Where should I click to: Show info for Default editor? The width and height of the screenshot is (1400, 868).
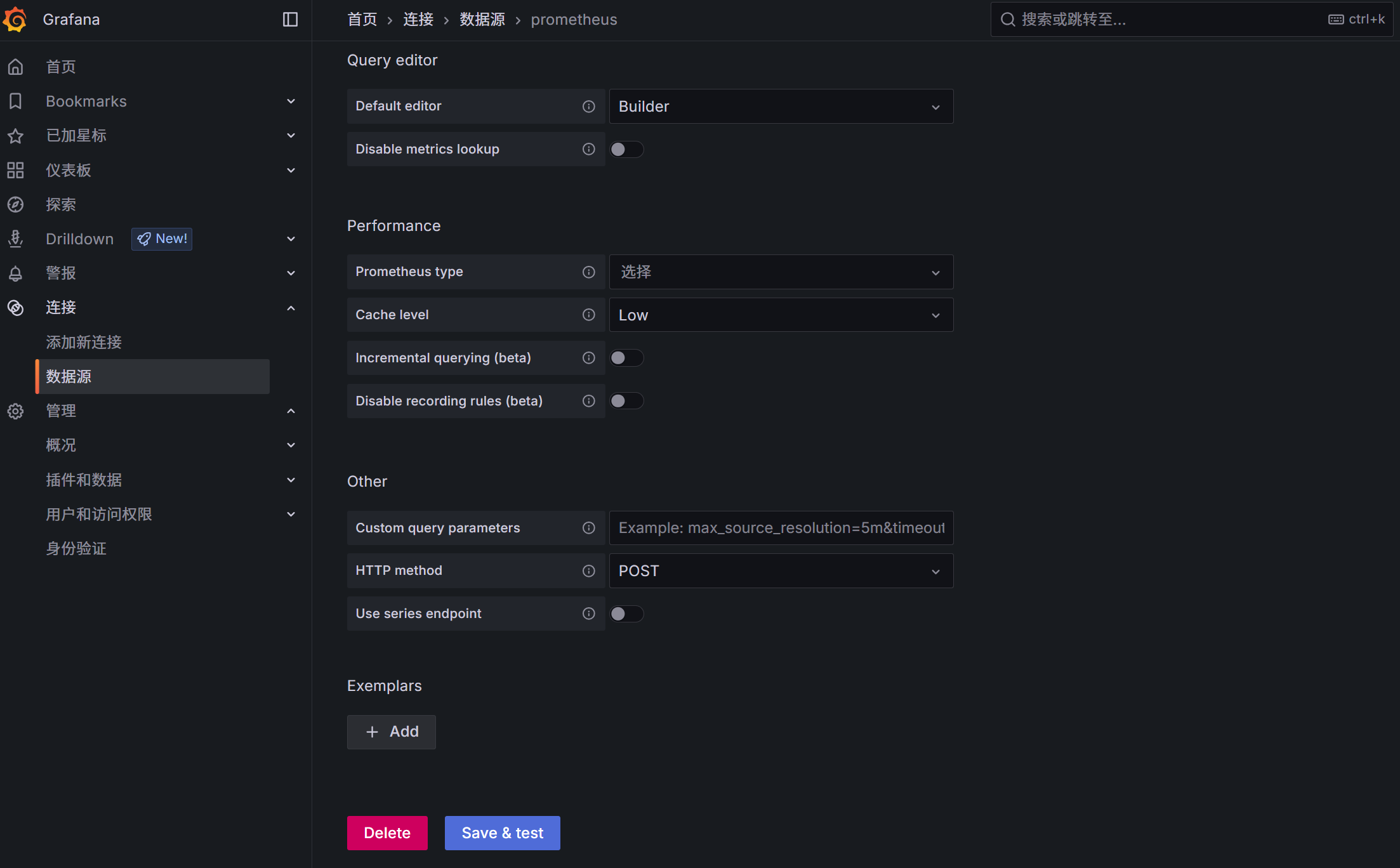(x=589, y=106)
